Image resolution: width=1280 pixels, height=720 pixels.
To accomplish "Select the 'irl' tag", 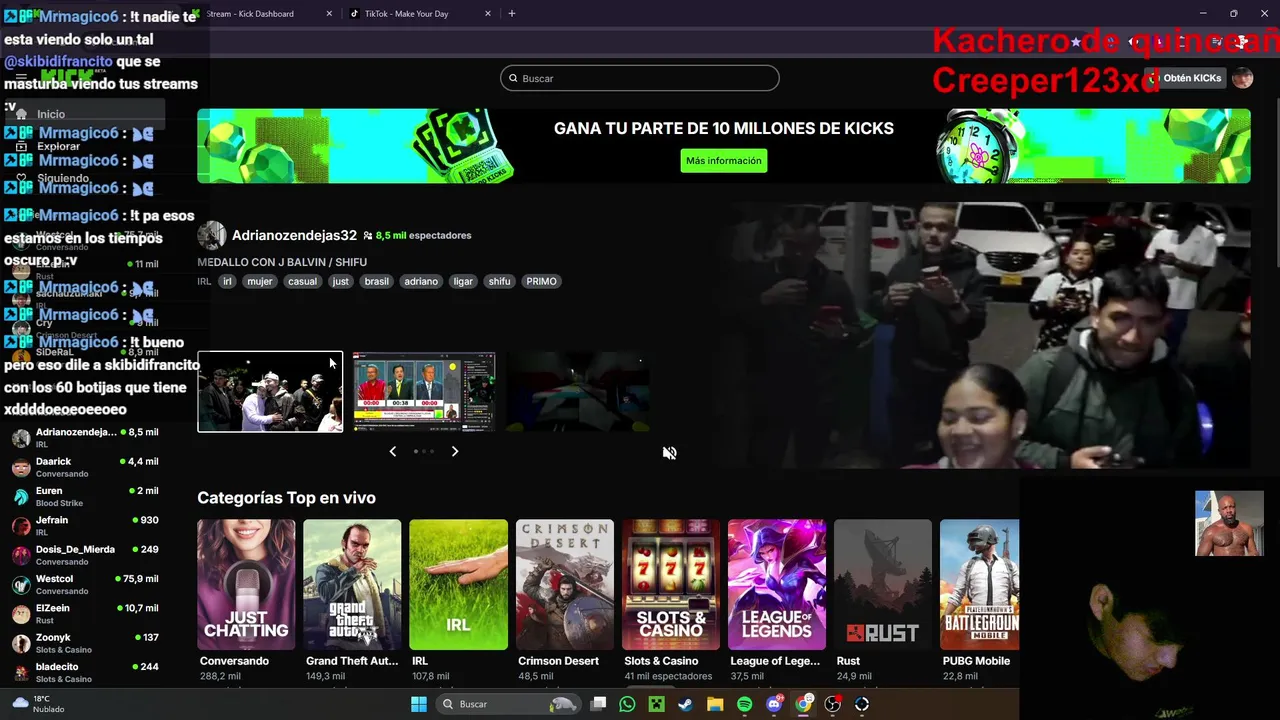I will pos(227,282).
